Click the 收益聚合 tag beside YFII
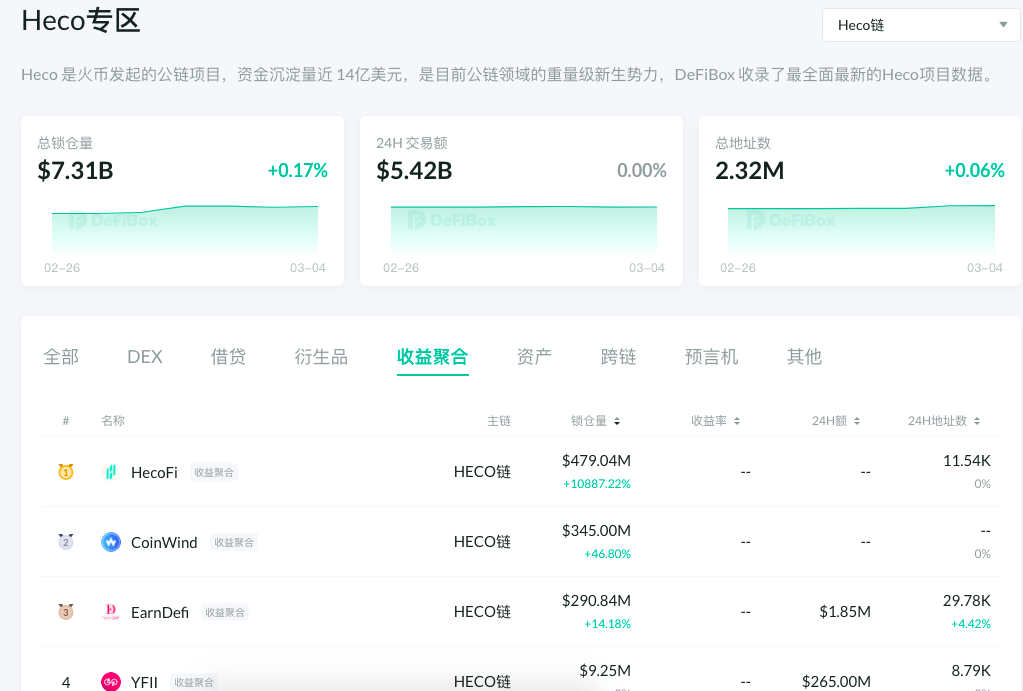Viewport: 1023px width, 691px height. (x=194, y=682)
